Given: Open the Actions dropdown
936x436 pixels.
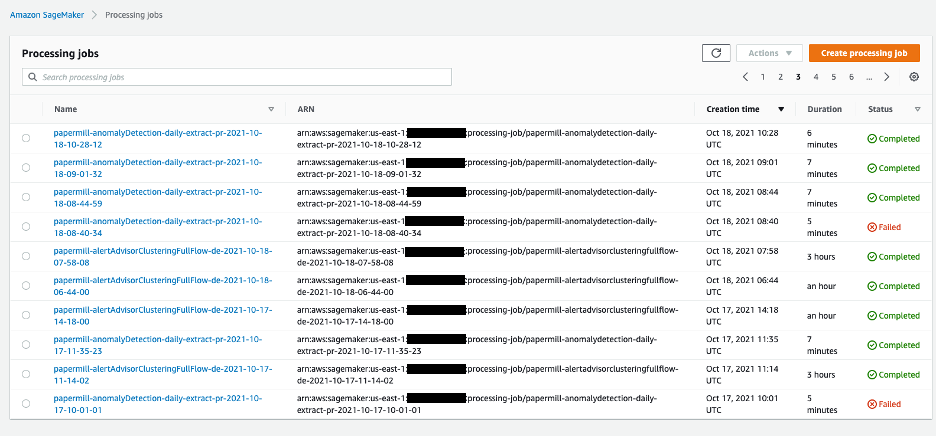Looking at the screenshot, I should click(x=769, y=53).
